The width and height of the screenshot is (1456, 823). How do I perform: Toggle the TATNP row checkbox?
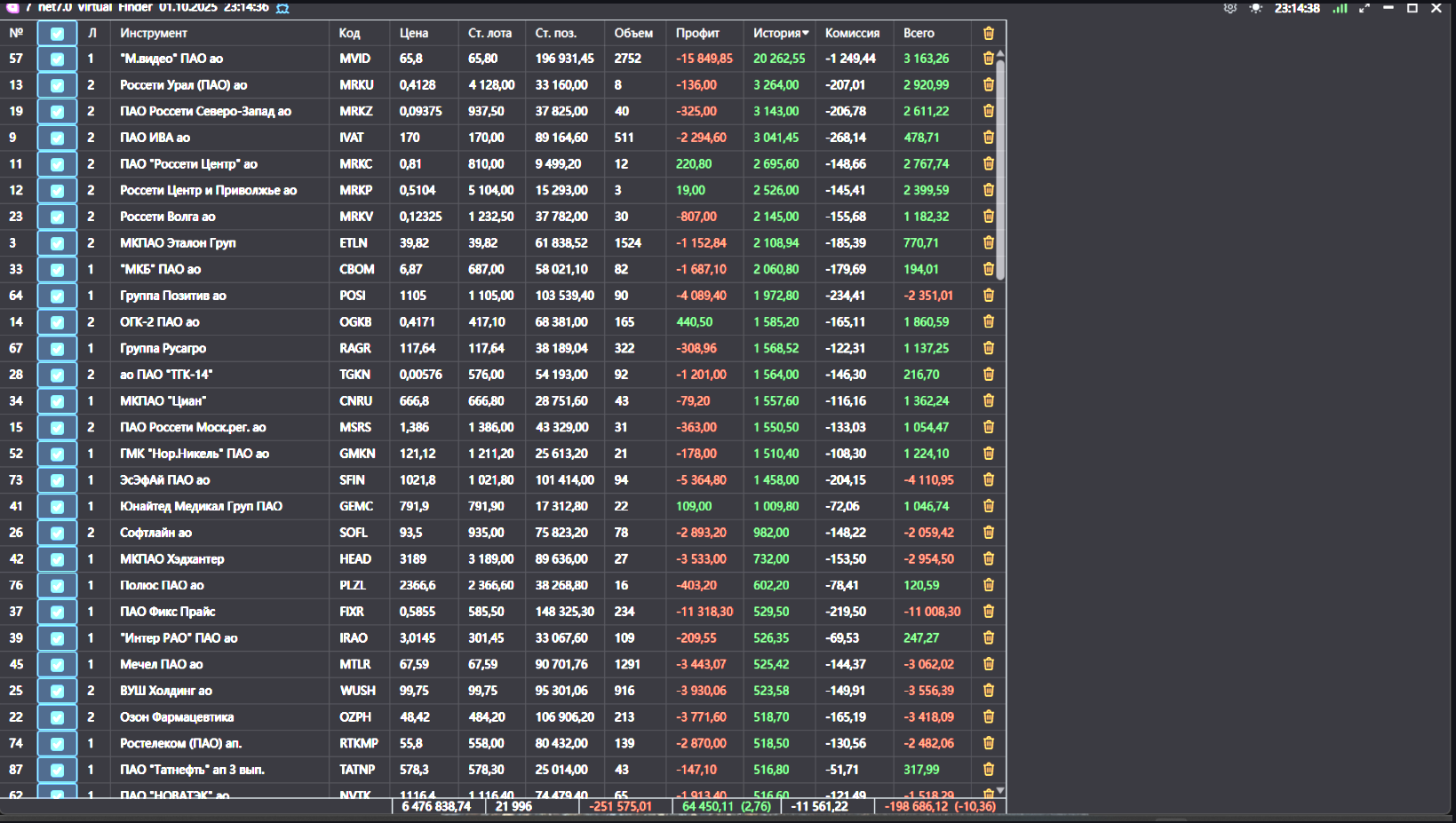57,771
